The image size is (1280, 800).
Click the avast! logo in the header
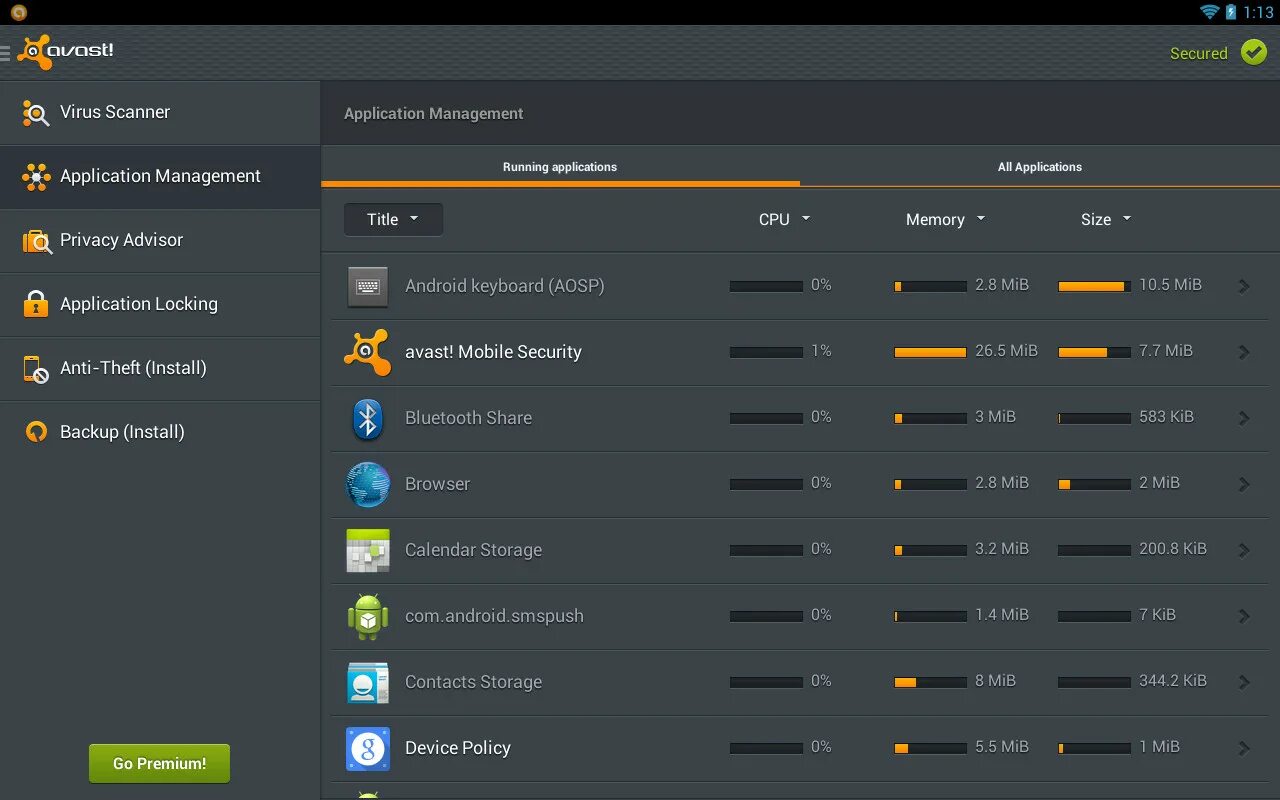point(66,51)
